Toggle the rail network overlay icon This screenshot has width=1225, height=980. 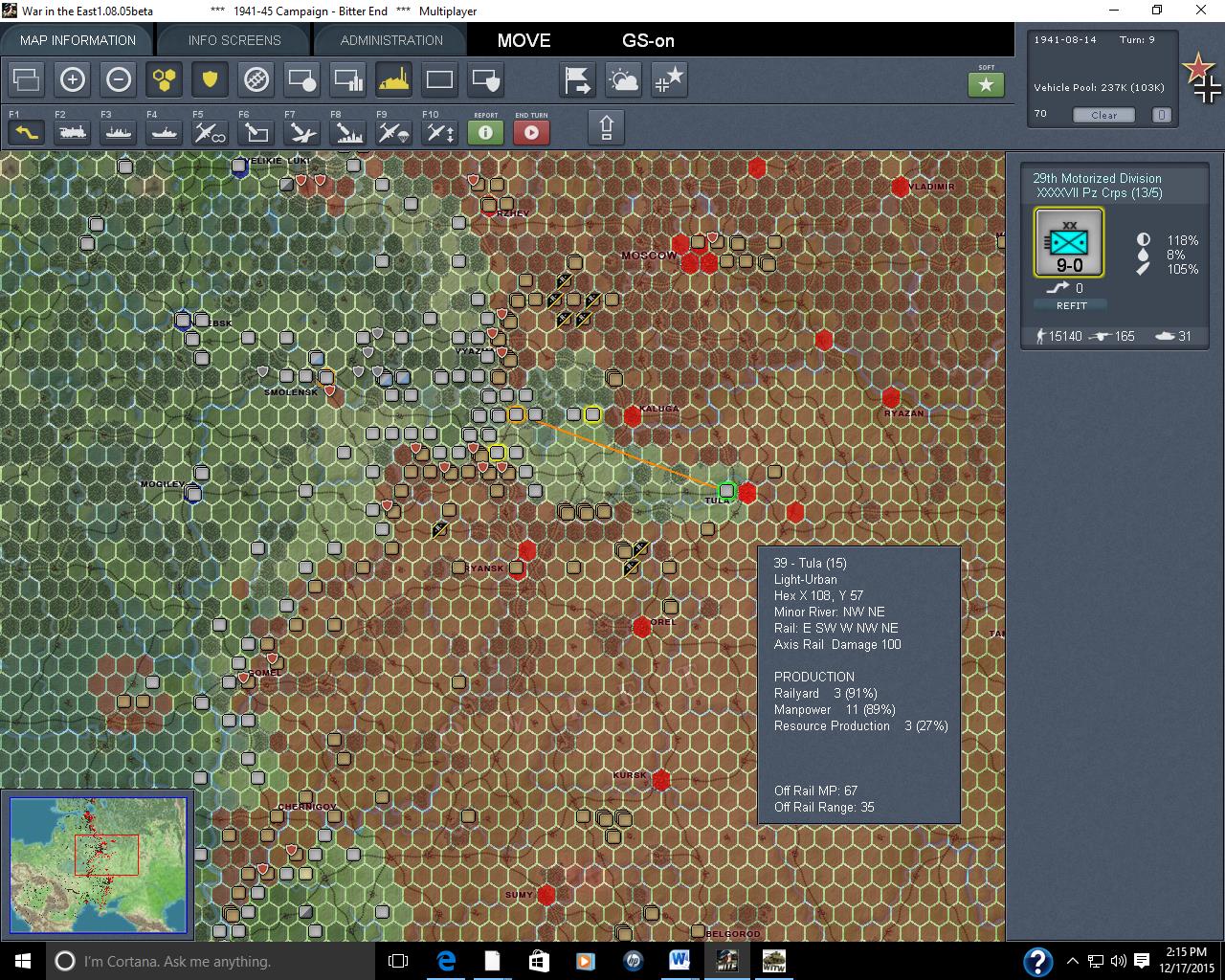(x=256, y=80)
